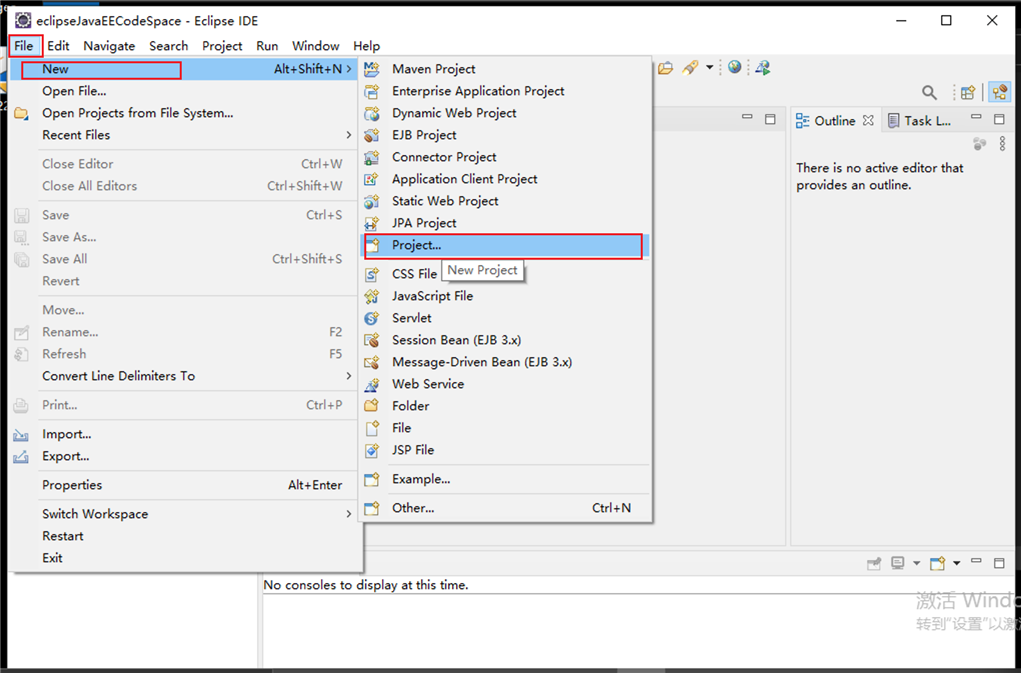1021x673 pixels.
Task: Choose Message-Driven Bean (EJB 3.x)
Action: click(x=505, y=362)
